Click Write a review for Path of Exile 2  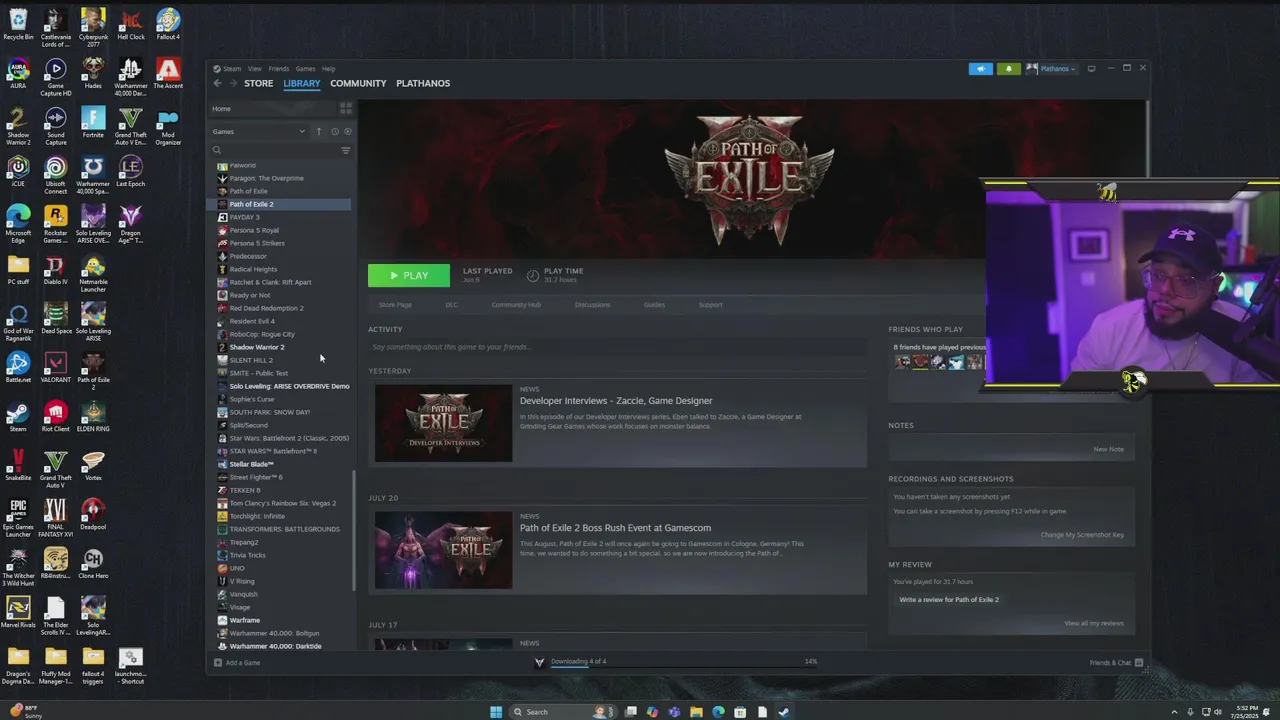click(949, 600)
